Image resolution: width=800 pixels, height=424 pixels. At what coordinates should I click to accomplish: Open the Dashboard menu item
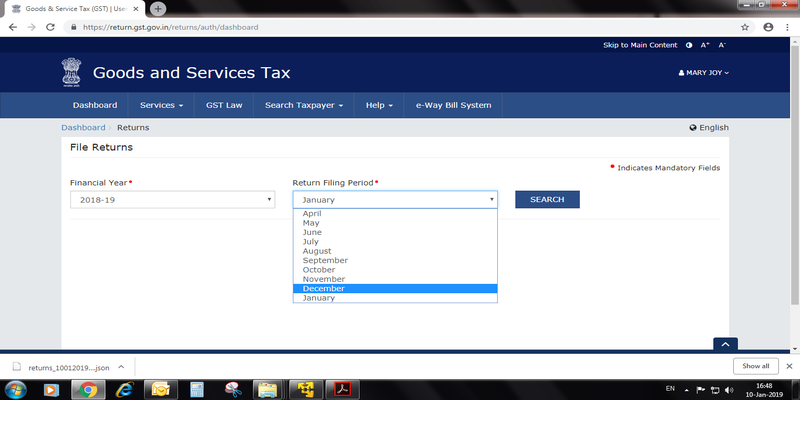(95, 105)
